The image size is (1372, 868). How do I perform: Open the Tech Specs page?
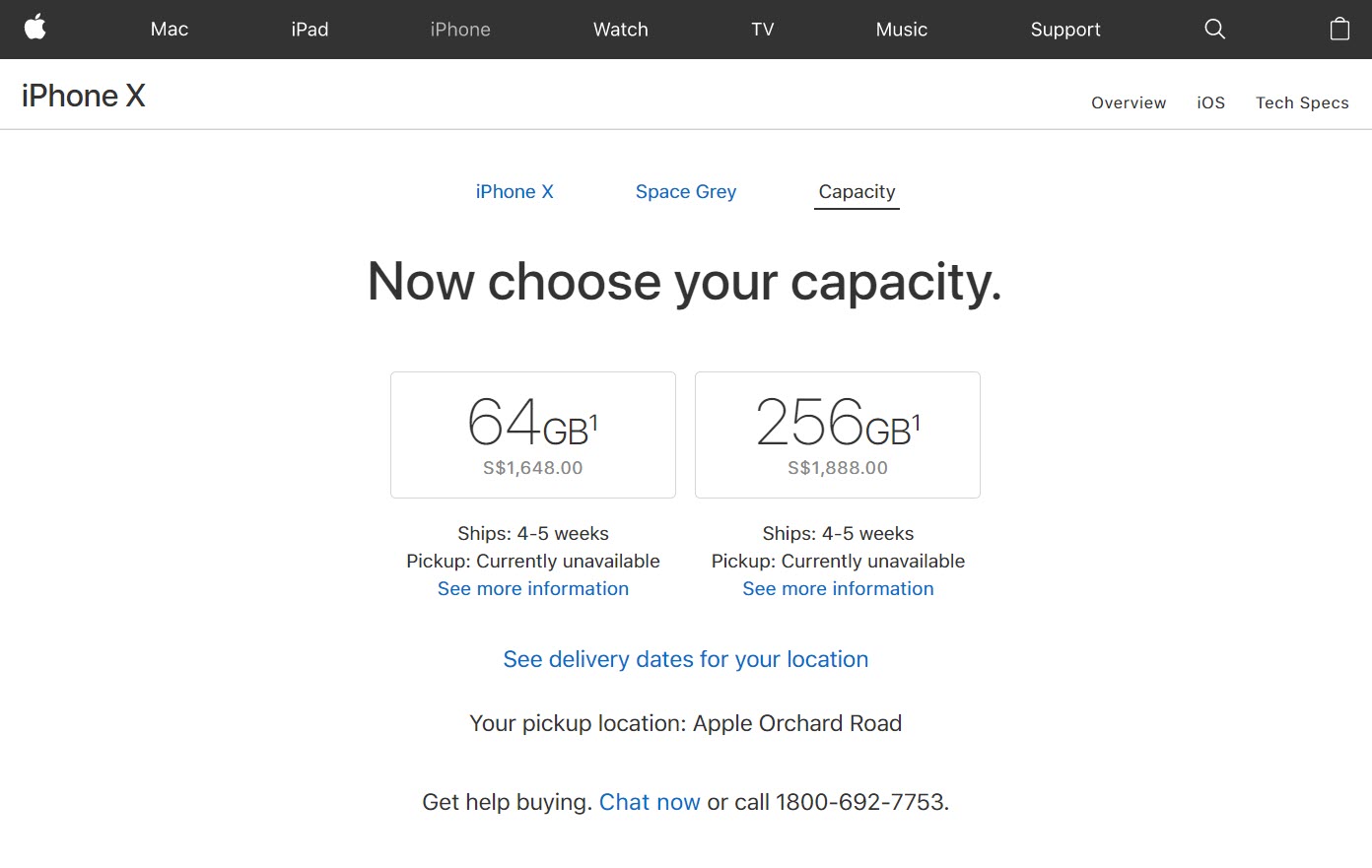(1302, 102)
